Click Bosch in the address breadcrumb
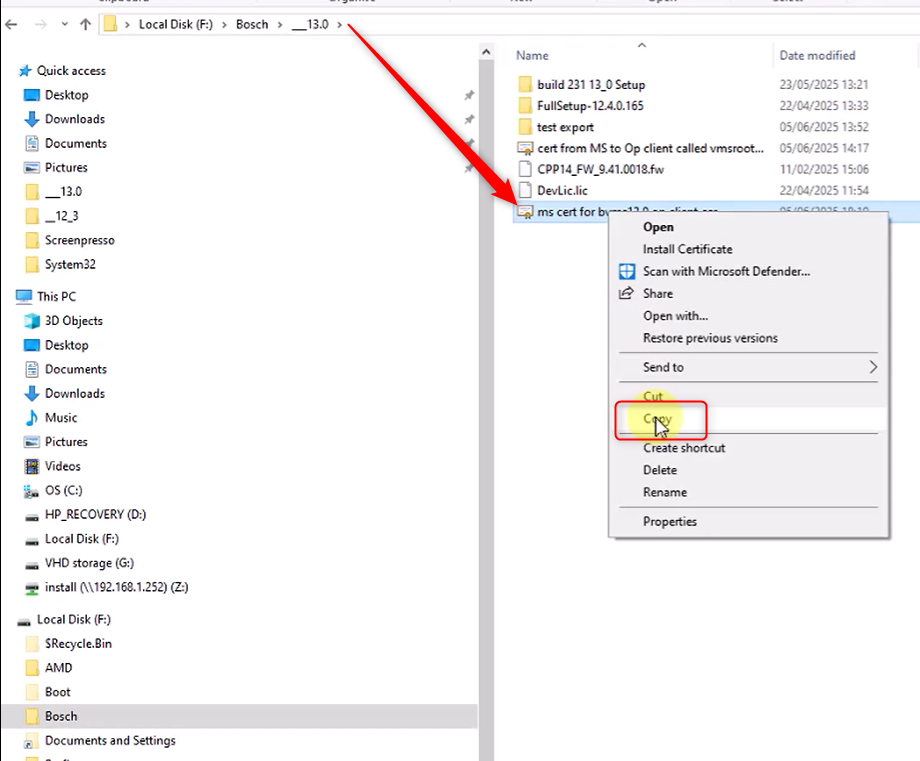This screenshot has width=920, height=761. point(252,24)
